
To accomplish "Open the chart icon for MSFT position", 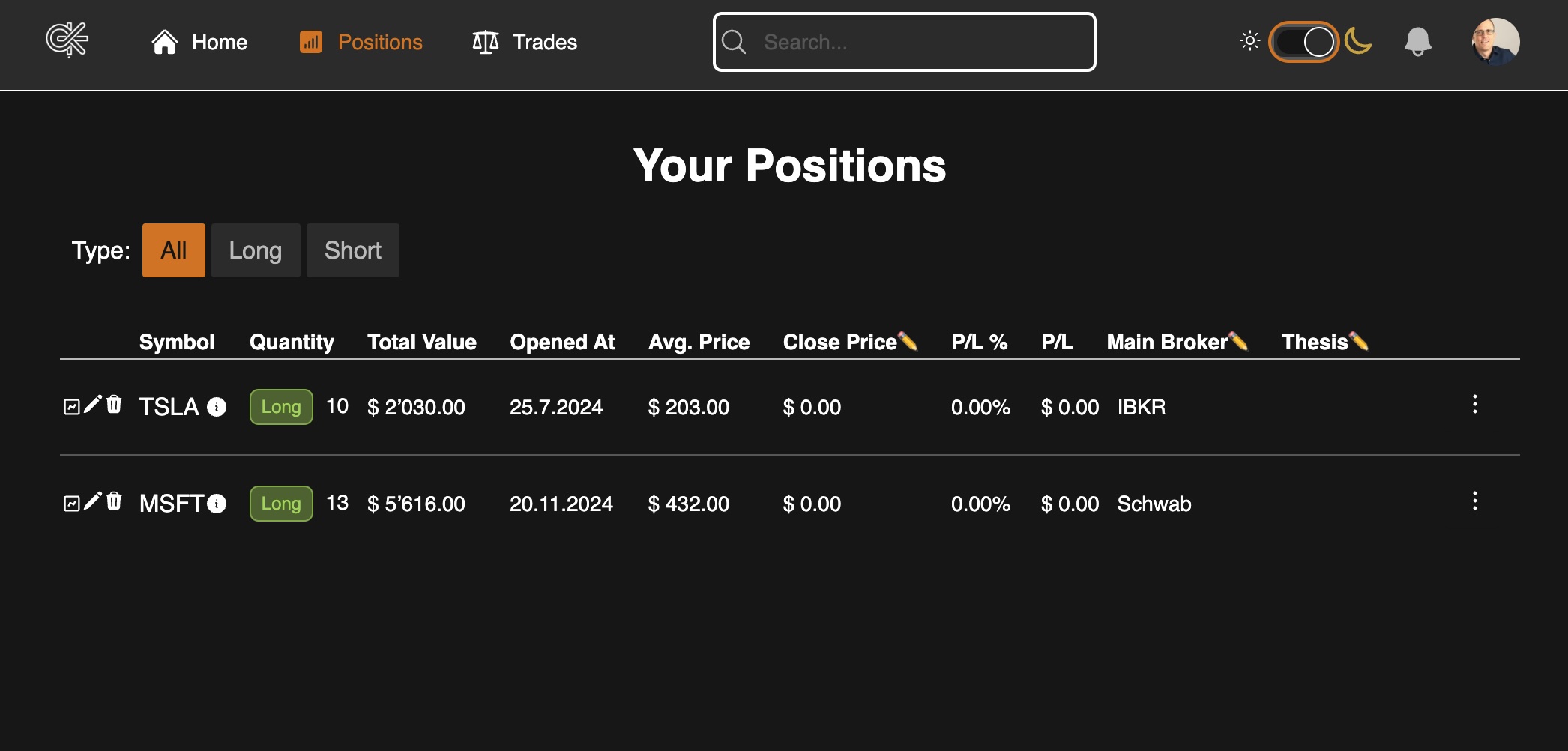I will click(71, 502).
